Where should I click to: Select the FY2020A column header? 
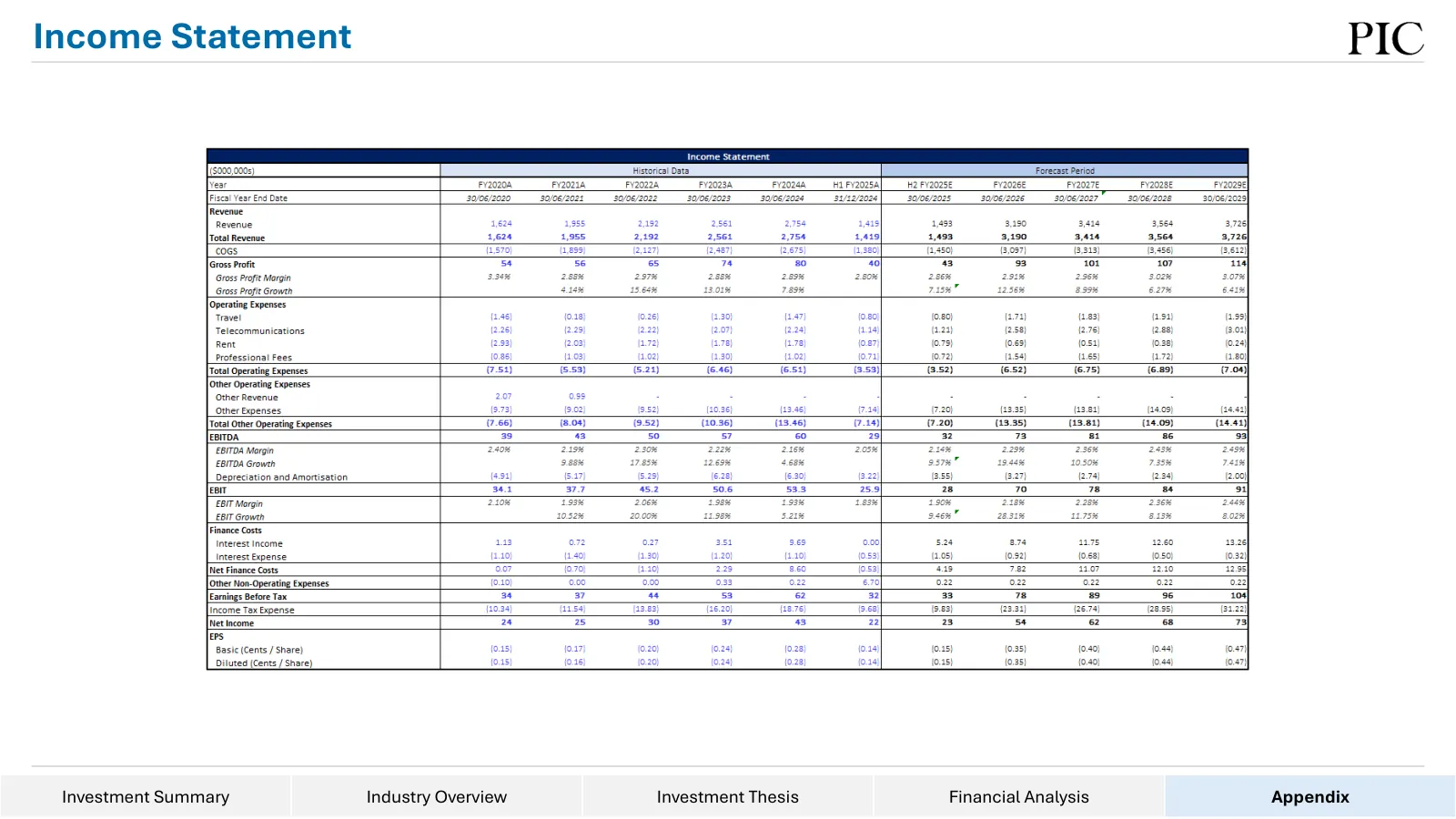(x=494, y=185)
